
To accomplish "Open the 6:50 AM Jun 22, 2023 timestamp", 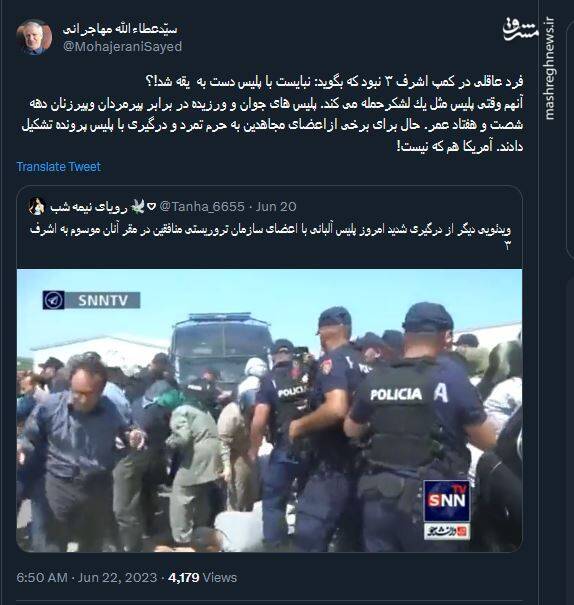I will pyautogui.click(x=87, y=578).
